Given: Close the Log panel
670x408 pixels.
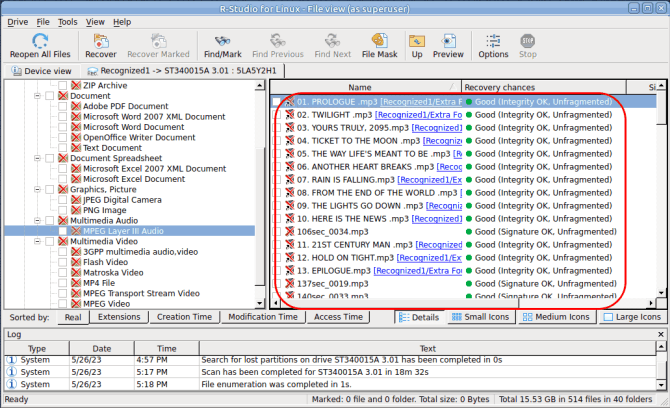Looking at the screenshot, I should [x=661, y=335].
